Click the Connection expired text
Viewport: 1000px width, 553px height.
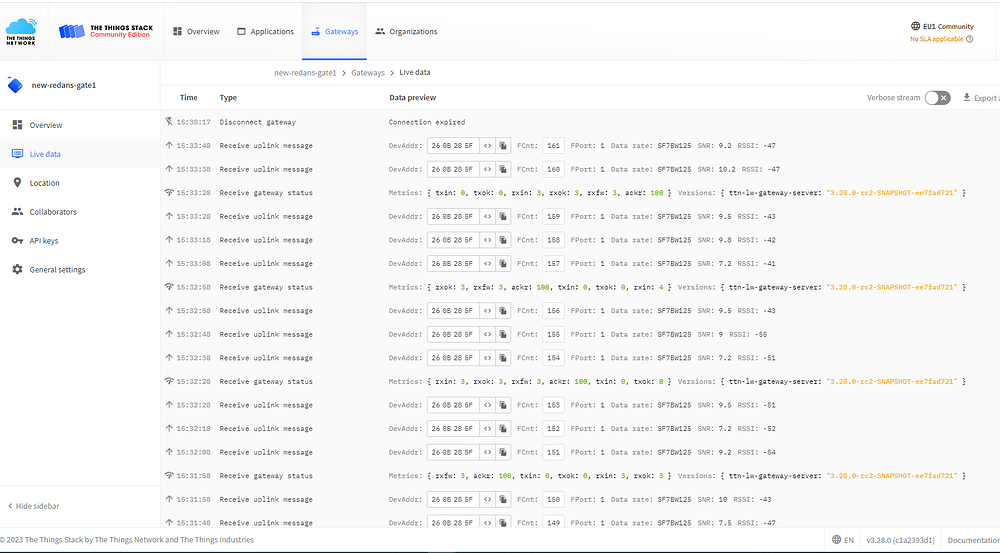click(427, 122)
